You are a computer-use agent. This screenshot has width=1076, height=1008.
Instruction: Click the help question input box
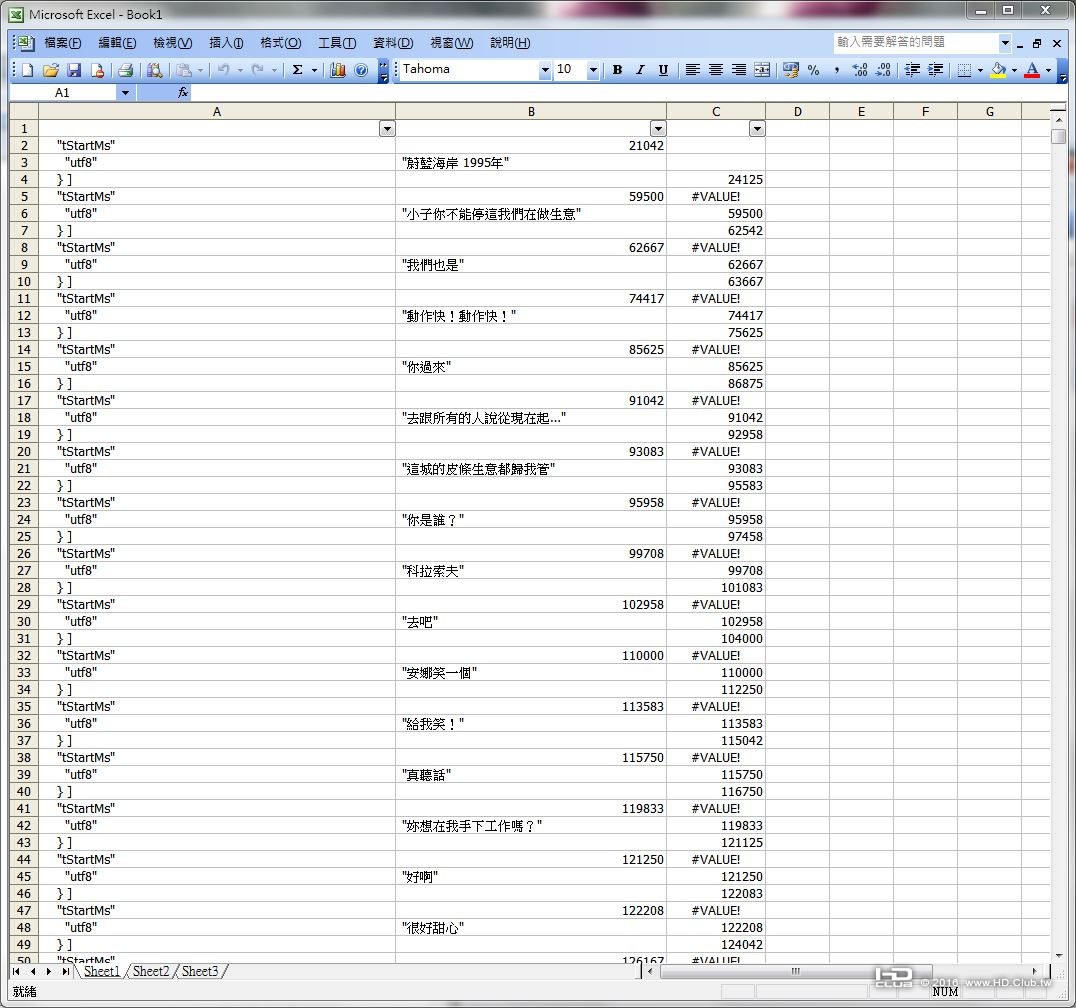[x=916, y=43]
